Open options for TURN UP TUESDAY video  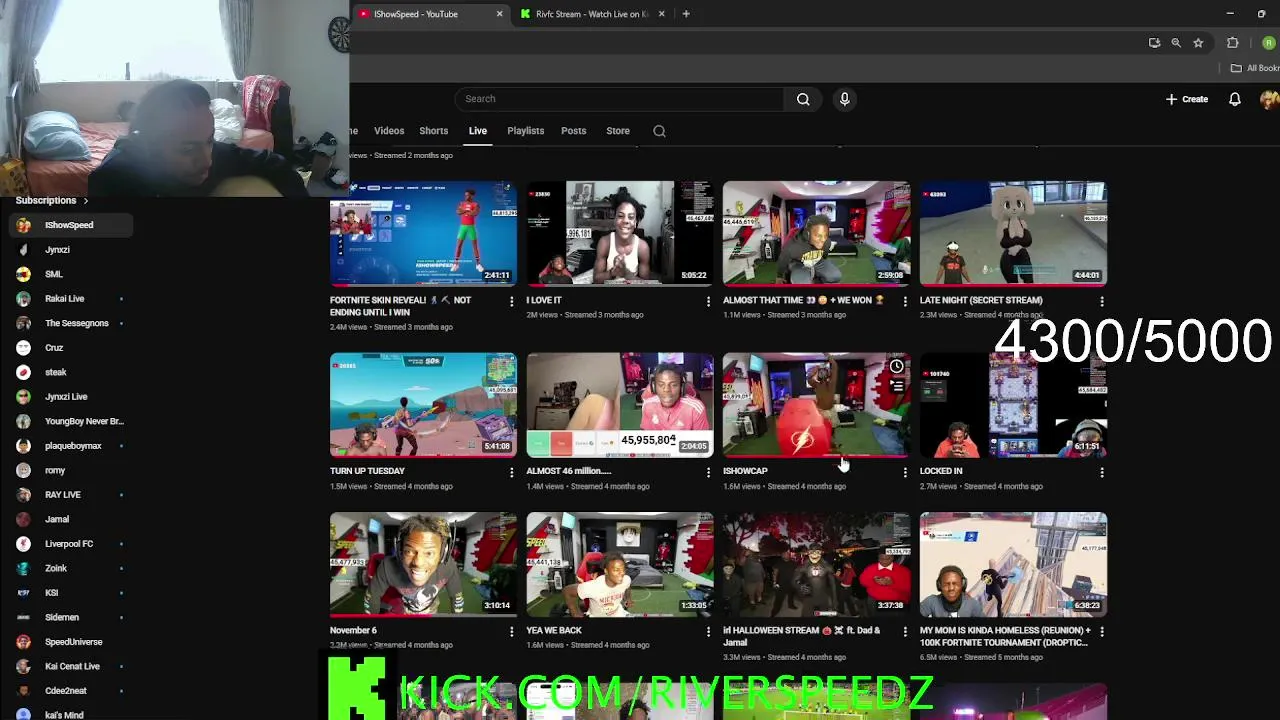point(511,472)
